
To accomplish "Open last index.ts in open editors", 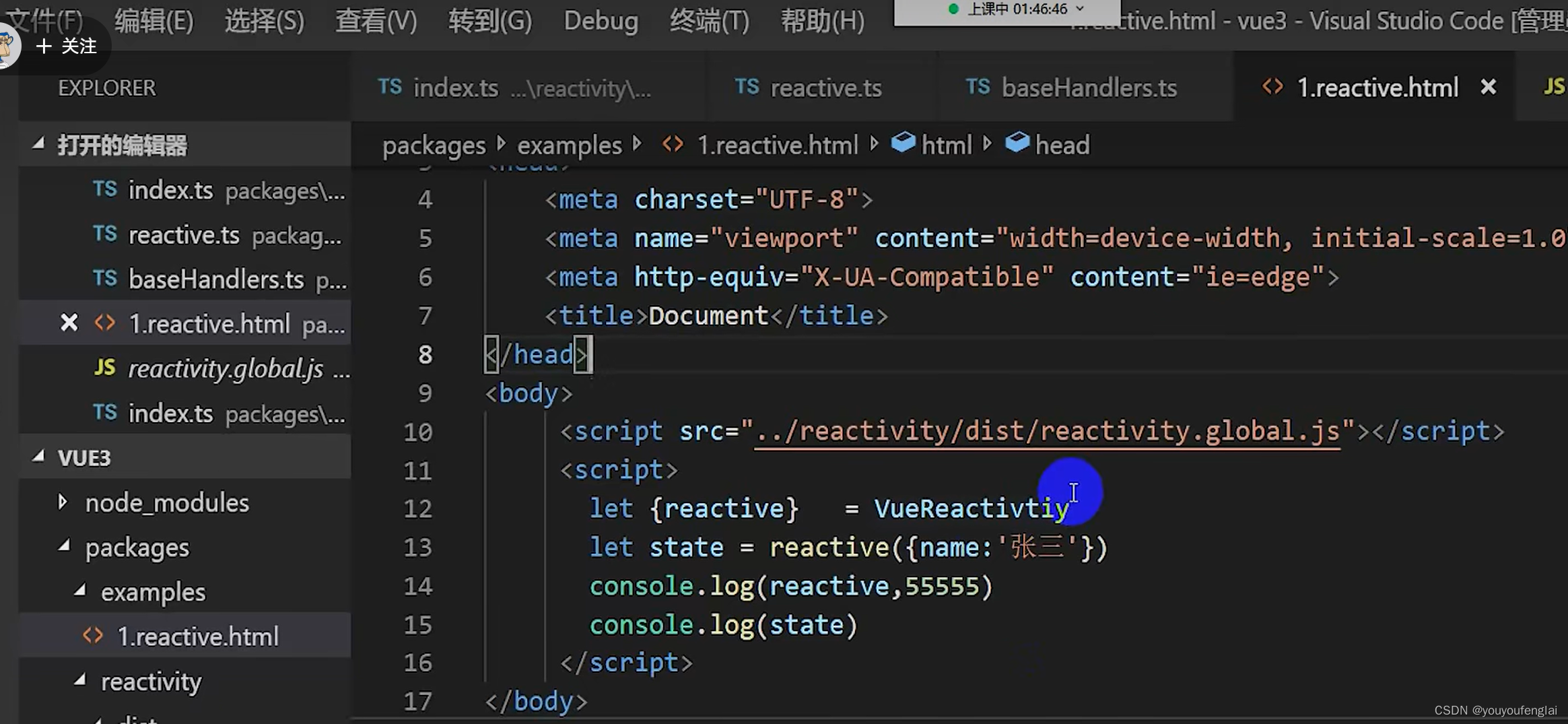I will pos(184,413).
